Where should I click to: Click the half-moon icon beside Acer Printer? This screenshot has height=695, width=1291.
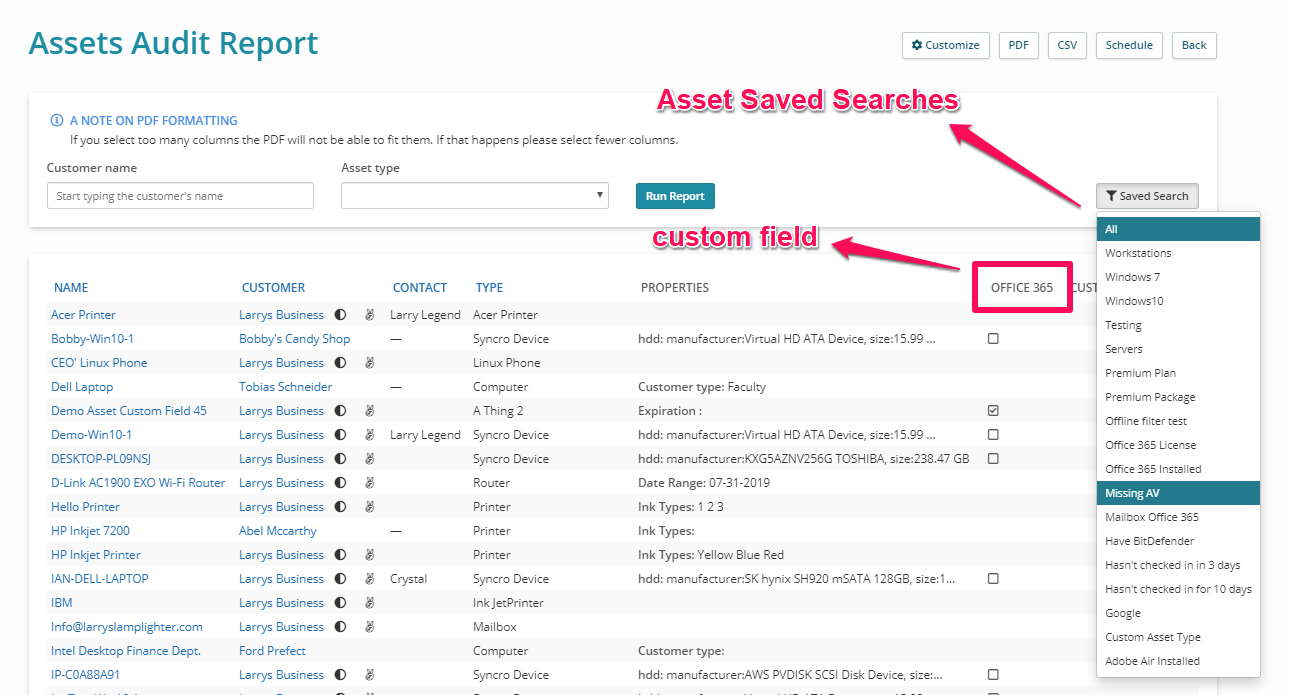(341, 314)
